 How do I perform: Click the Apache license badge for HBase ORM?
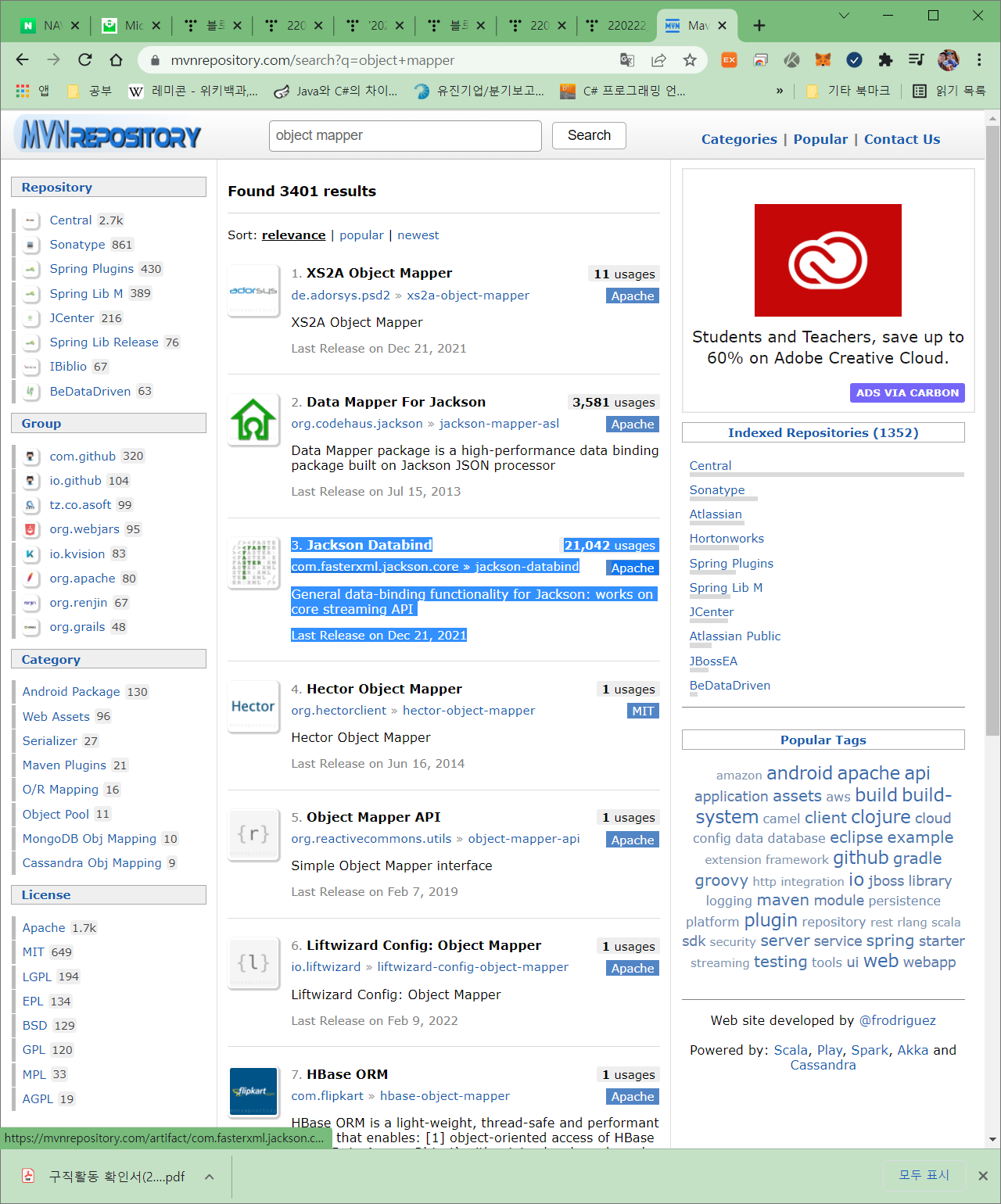pyautogui.click(x=633, y=1097)
